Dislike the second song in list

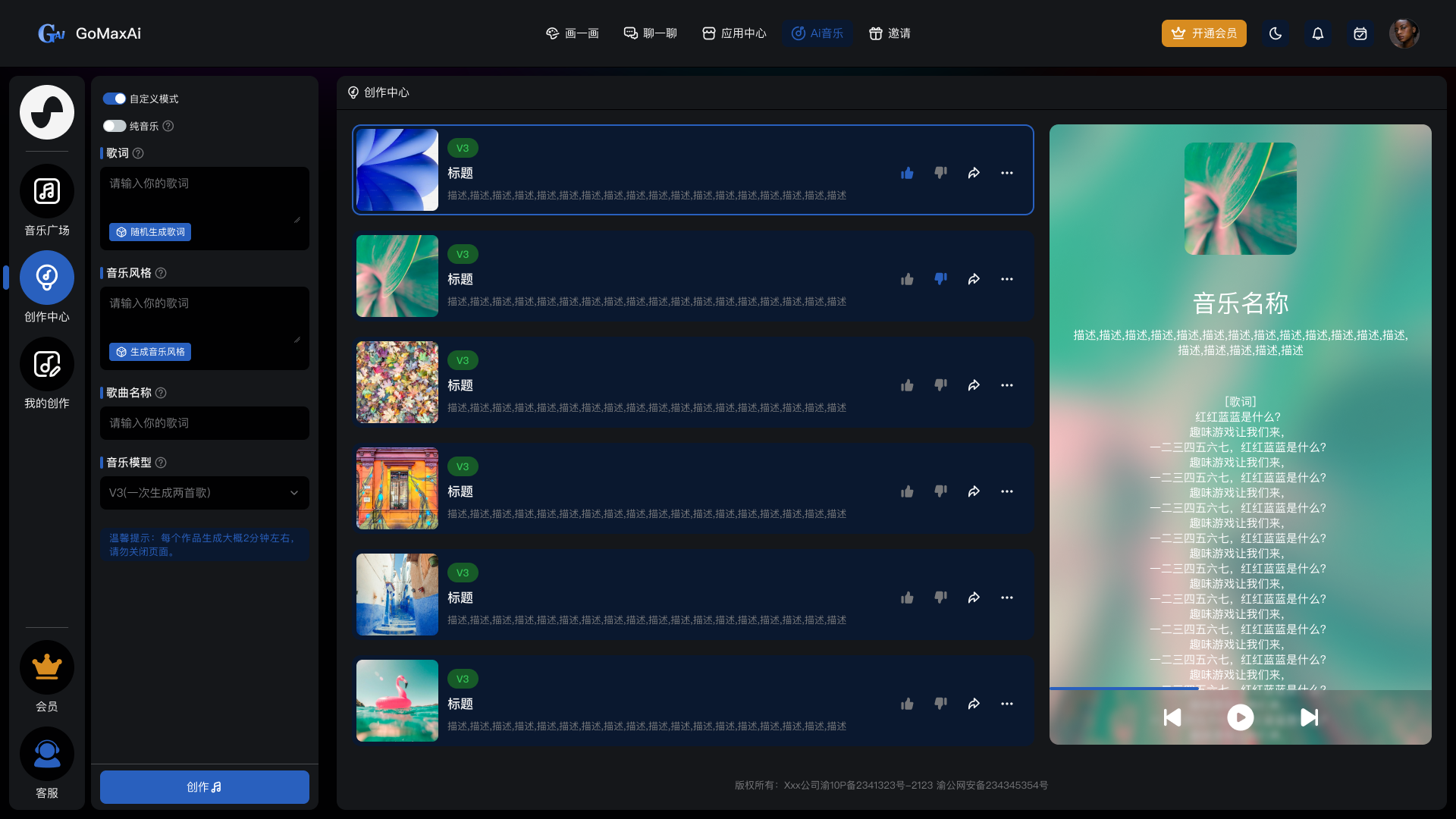[940, 279]
